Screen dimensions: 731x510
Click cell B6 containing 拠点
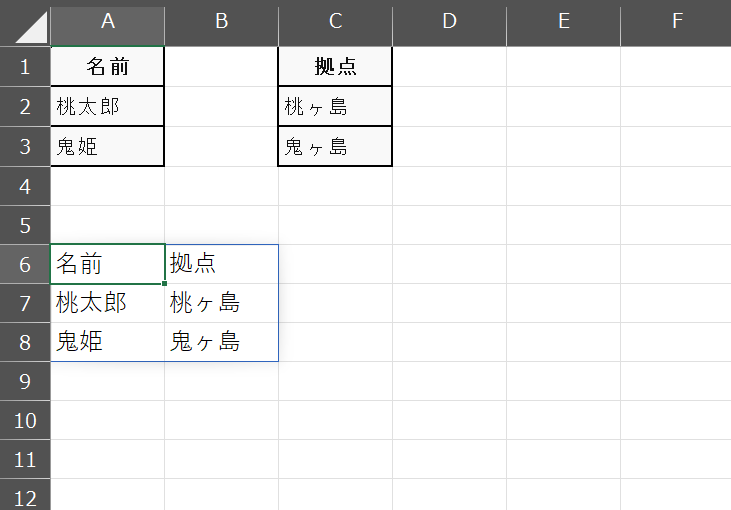[221, 264]
